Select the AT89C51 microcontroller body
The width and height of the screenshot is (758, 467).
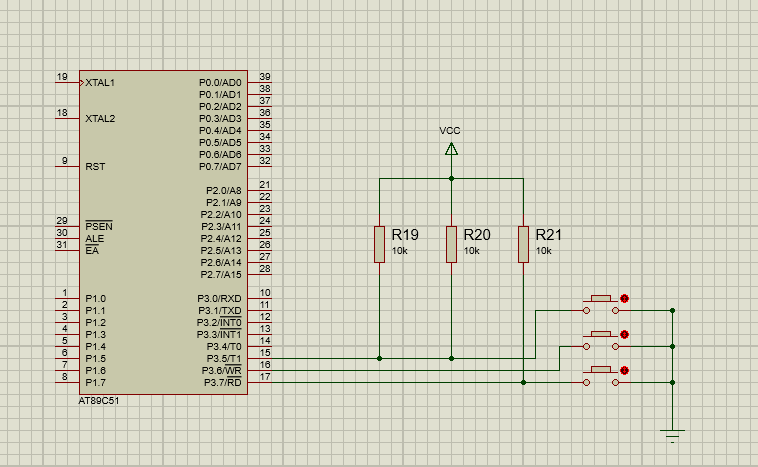pos(165,232)
